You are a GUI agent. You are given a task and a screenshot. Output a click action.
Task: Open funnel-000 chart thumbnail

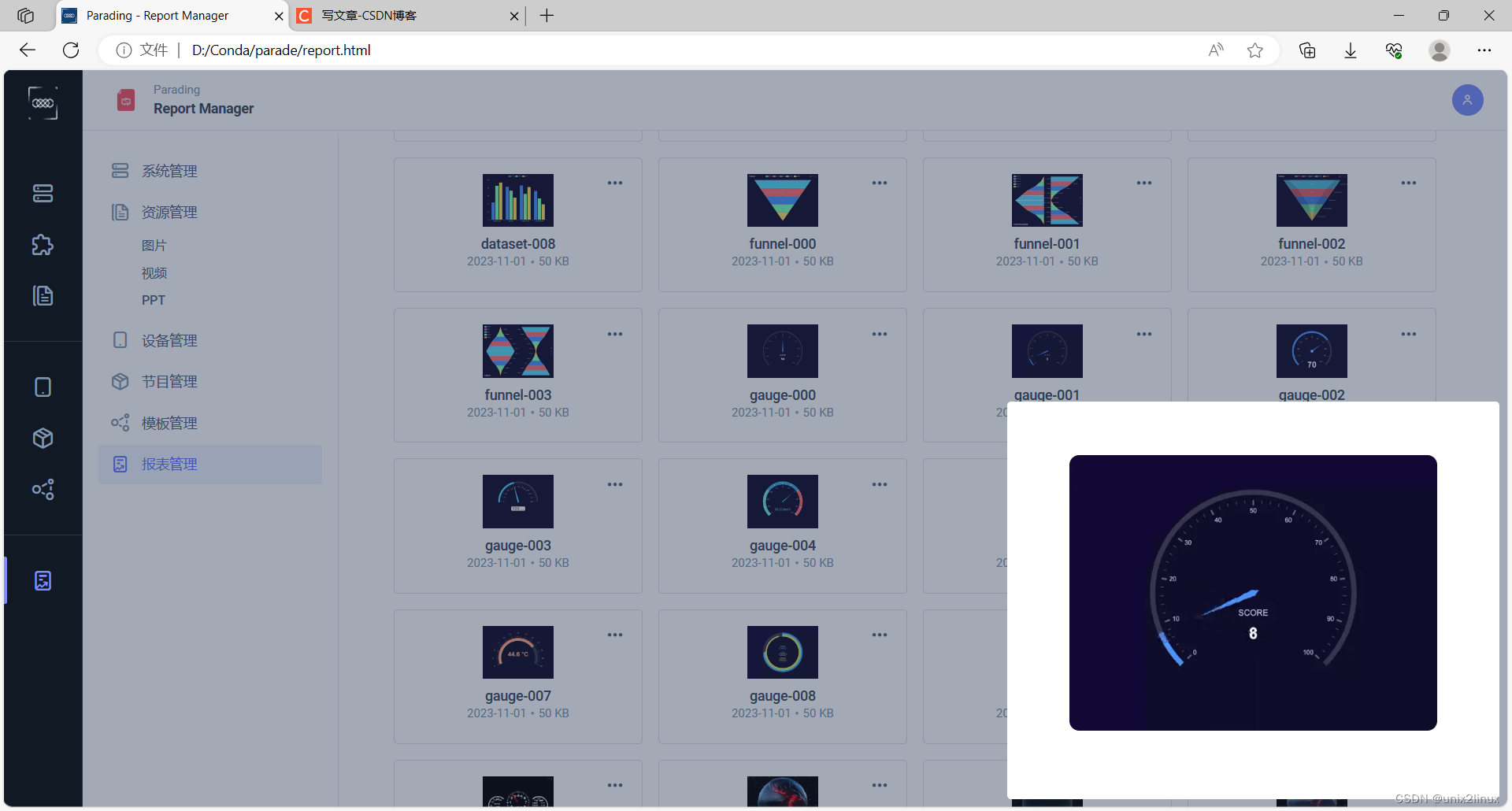[783, 200]
